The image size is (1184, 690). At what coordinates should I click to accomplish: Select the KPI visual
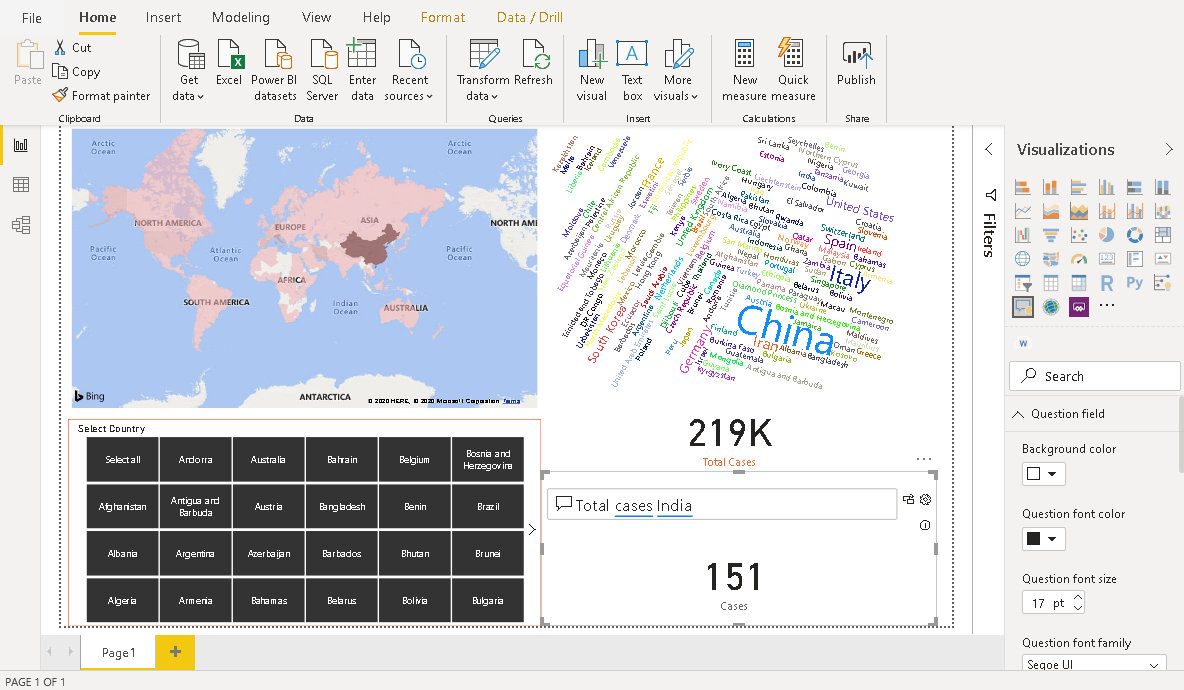(x=1163, y=259)
